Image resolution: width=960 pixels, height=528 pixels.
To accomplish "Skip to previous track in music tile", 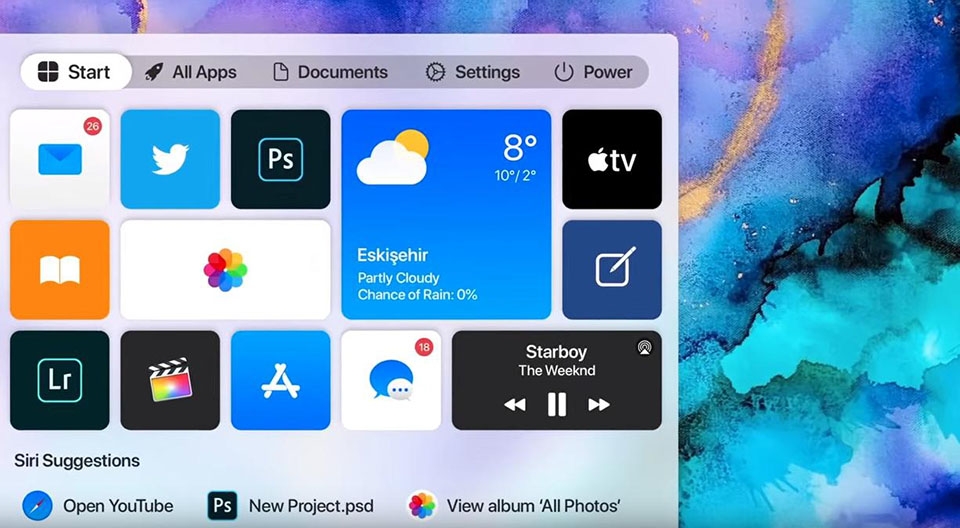I will click(x=514, y=404).
